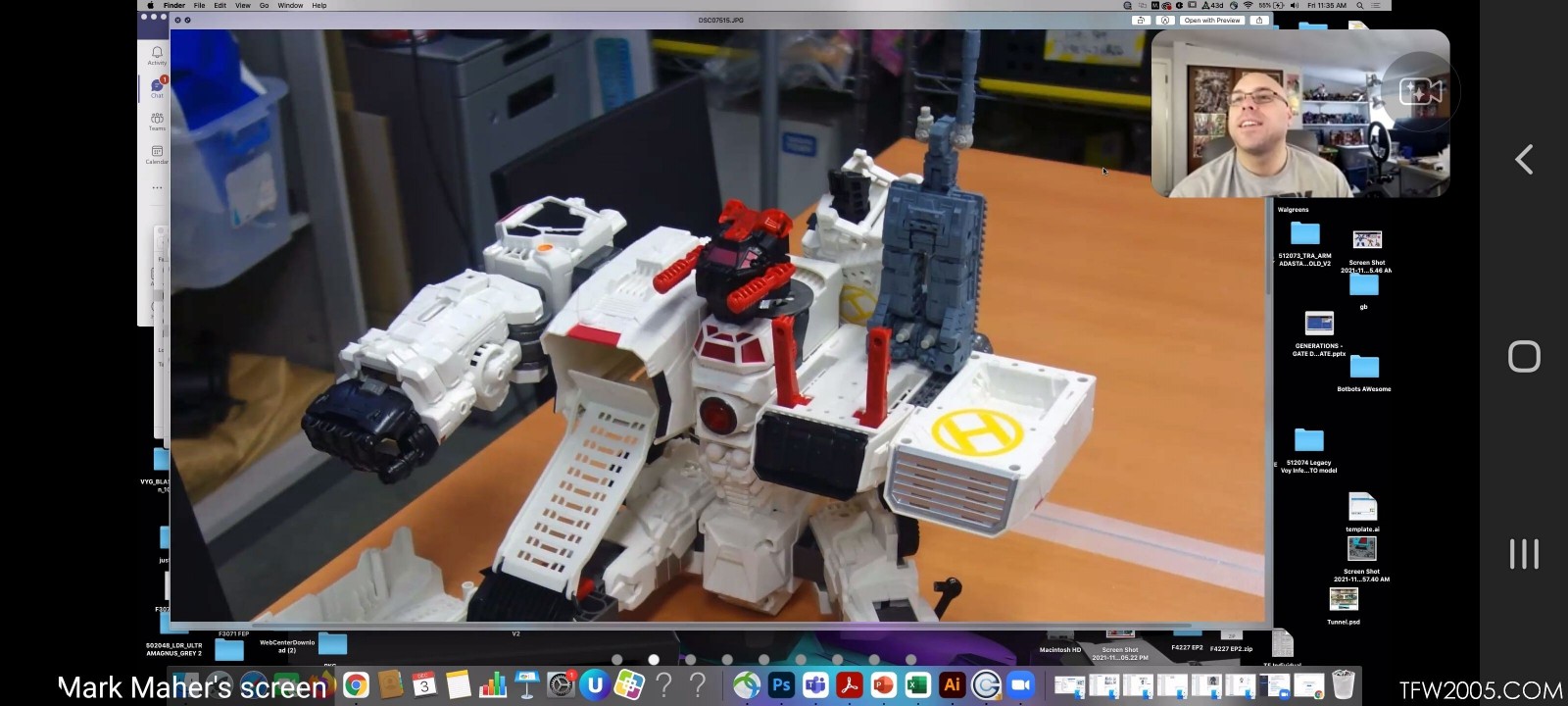Launch Adobe Illustrator from the dock
This screenshot has height=706, width=1568.
(951, 684)
